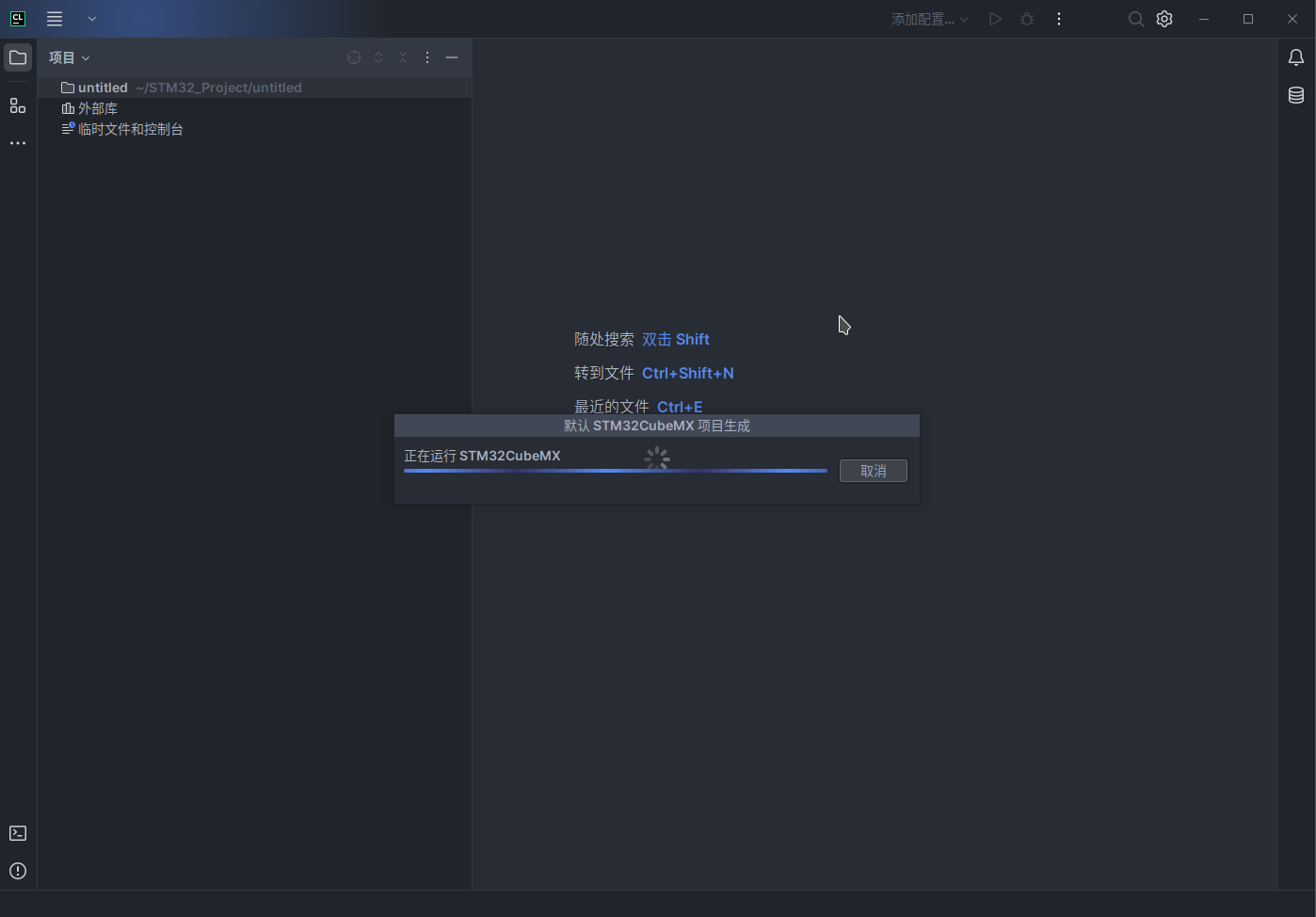Select 临时文件和控制台 tree node
Viewport: 1316px width, 917px height.
tap(254, 129)
